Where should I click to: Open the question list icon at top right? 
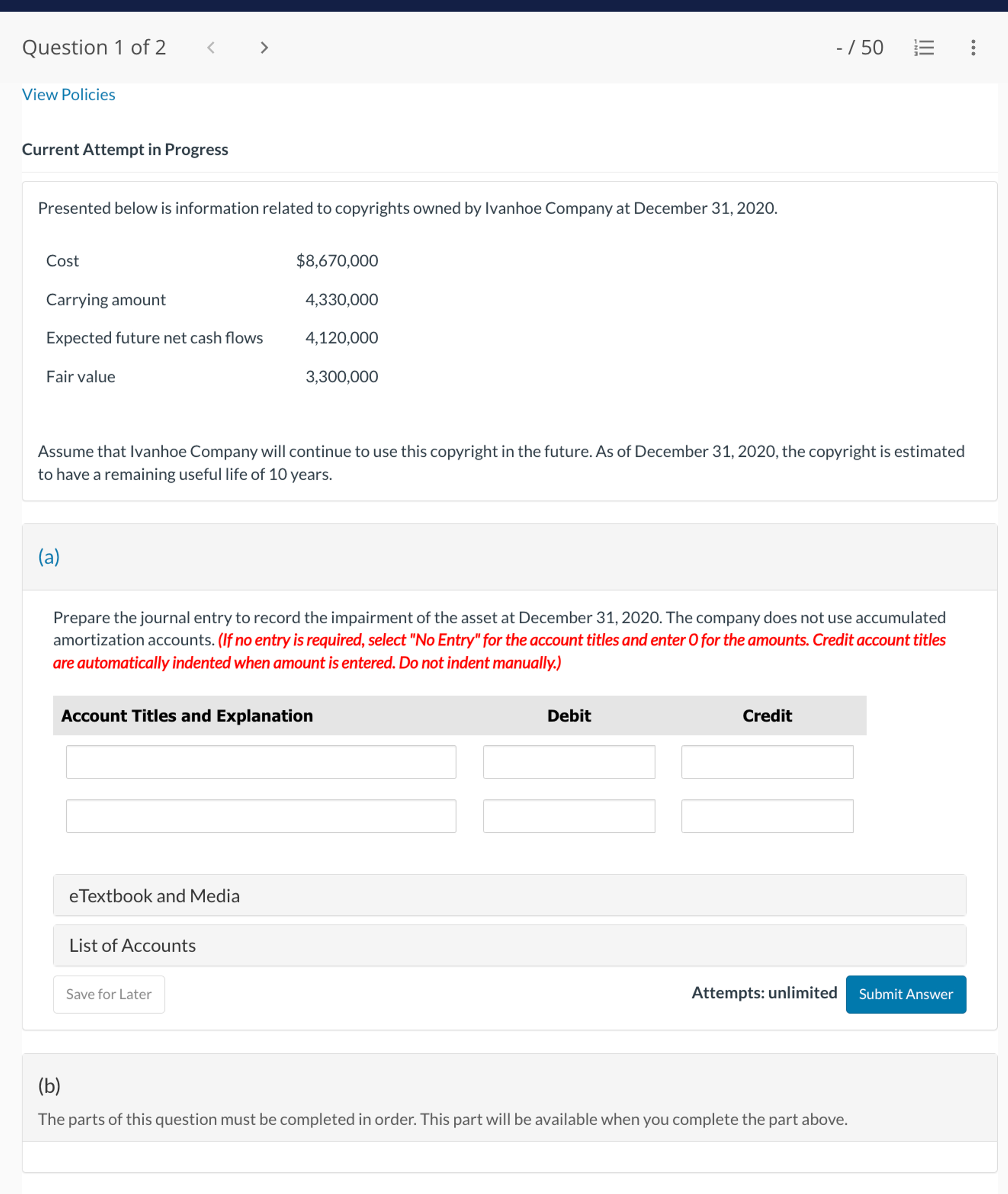point(924,48)
